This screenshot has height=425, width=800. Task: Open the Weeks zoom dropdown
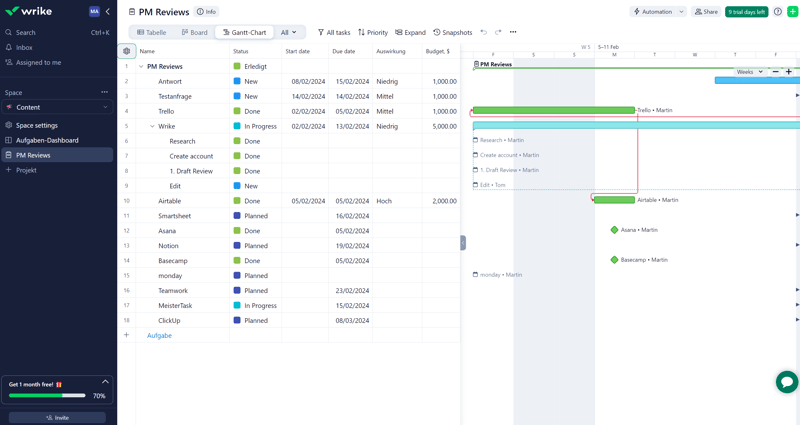coord(749,72)
